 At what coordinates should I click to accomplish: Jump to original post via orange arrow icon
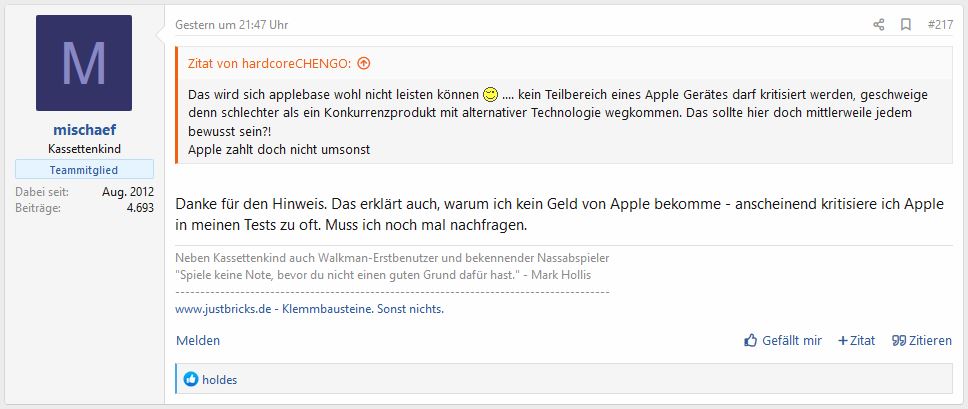[x=364, y=63]
